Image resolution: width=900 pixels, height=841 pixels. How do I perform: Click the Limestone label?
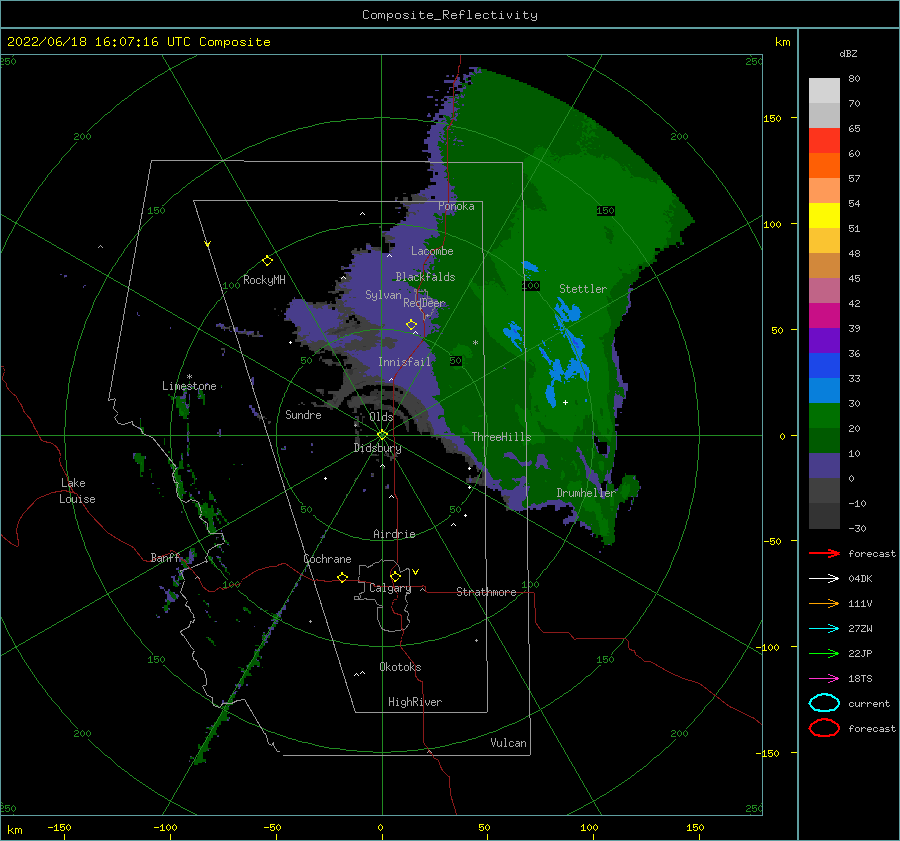click(x=189, y=386)
